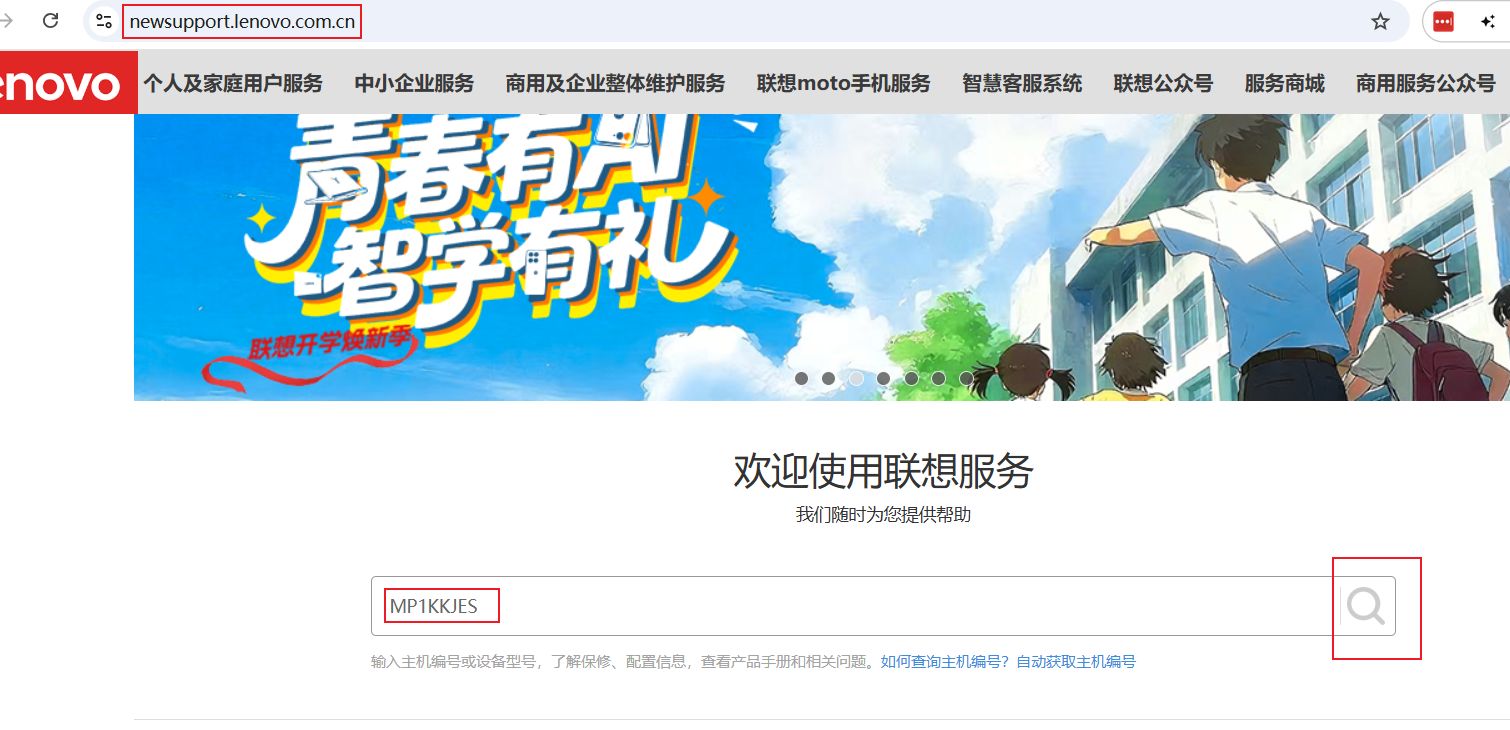1510x730 pixels.
Task: Click the address bar URL newsupport.lenovo.com.cn
Action: 242,21
